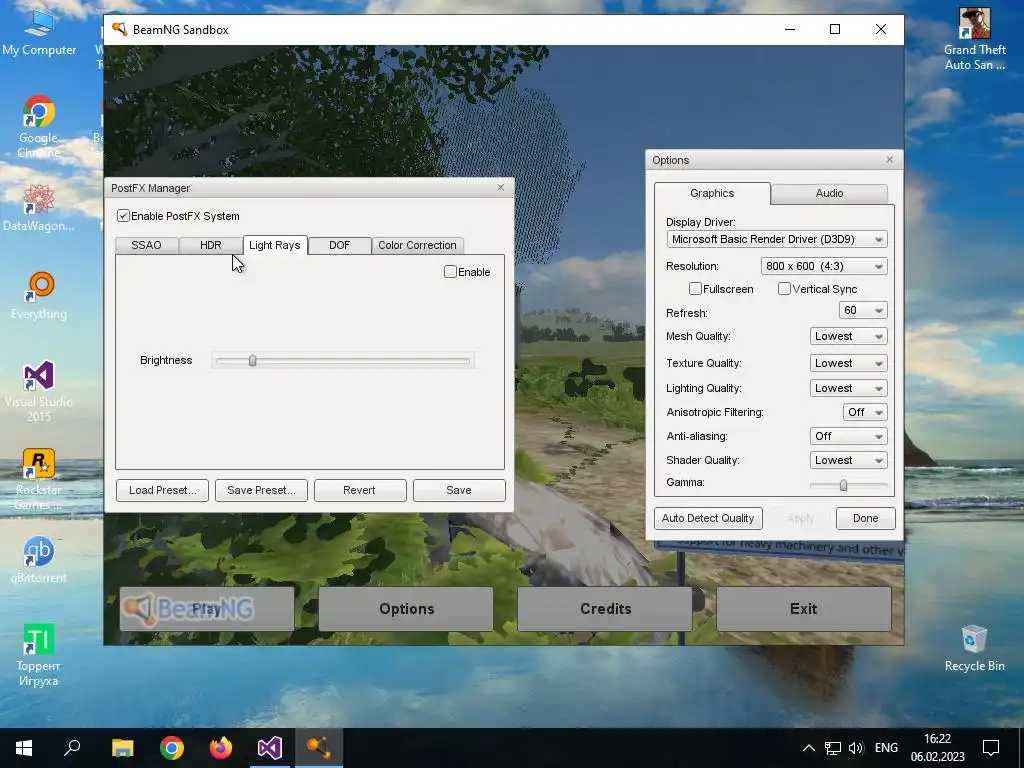The height and width of the screenshot is (768, 1024).
Task: Open the Refresh rate dropdown
Action: [863, 310]
